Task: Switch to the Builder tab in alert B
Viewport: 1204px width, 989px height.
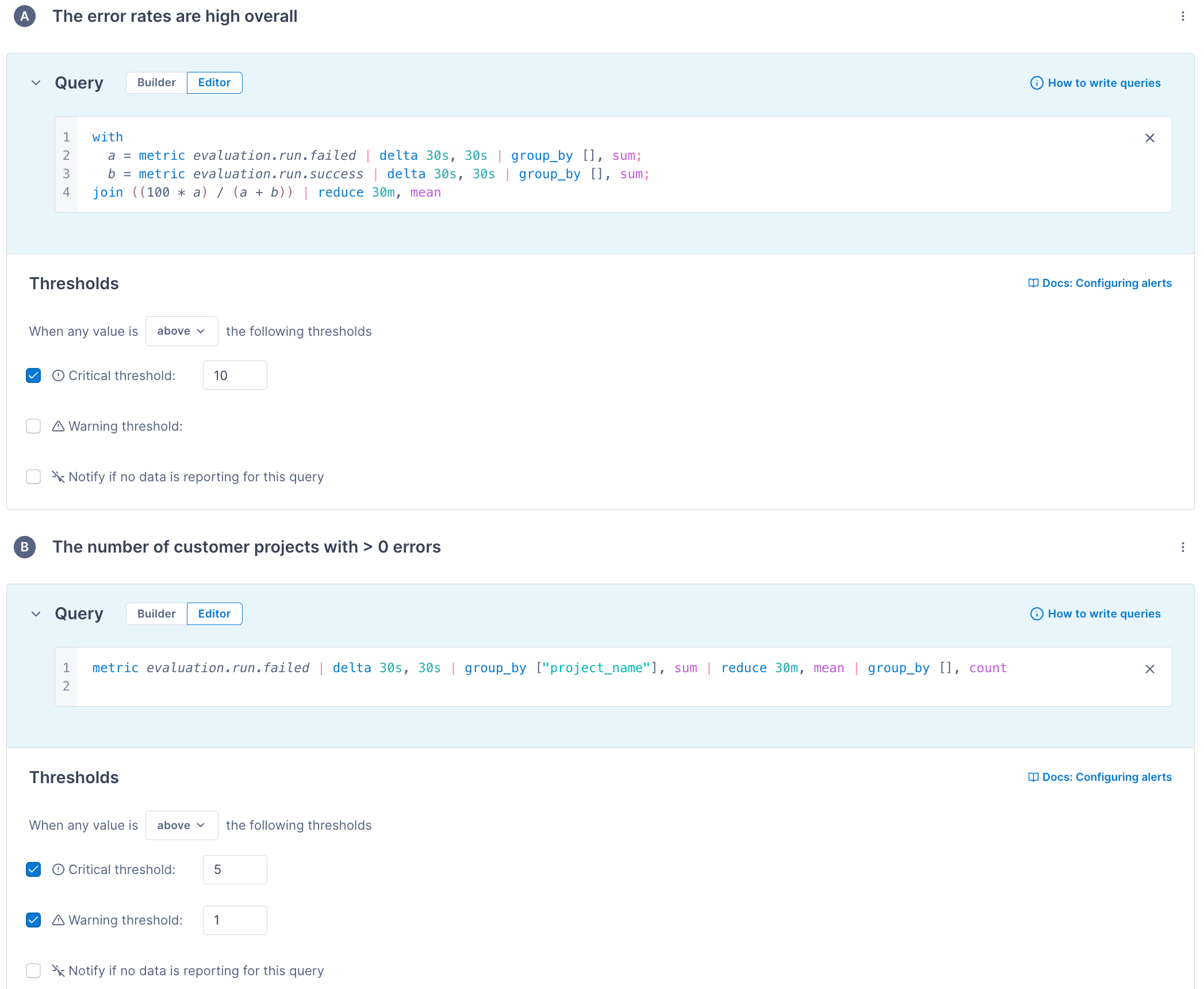Action: click(155, 614)
